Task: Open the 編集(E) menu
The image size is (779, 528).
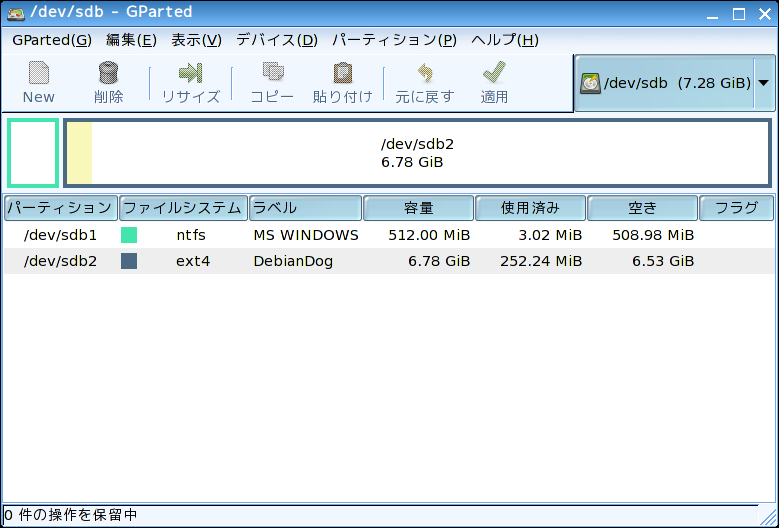Action: click(131, 40)
